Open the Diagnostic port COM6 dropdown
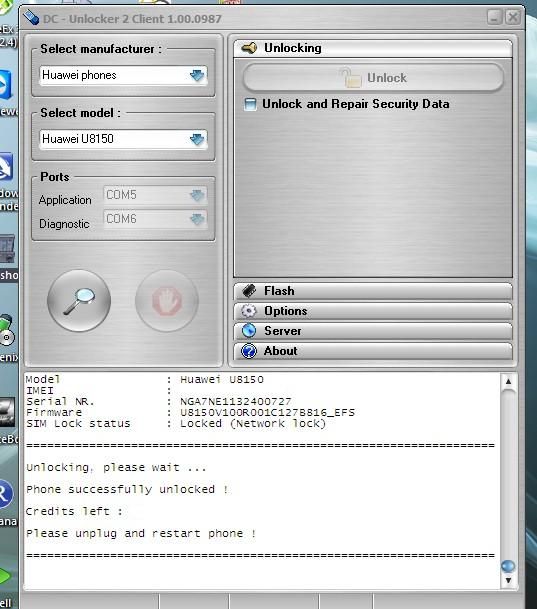Screen dimensions: 537x609 [x=155, y=219]
